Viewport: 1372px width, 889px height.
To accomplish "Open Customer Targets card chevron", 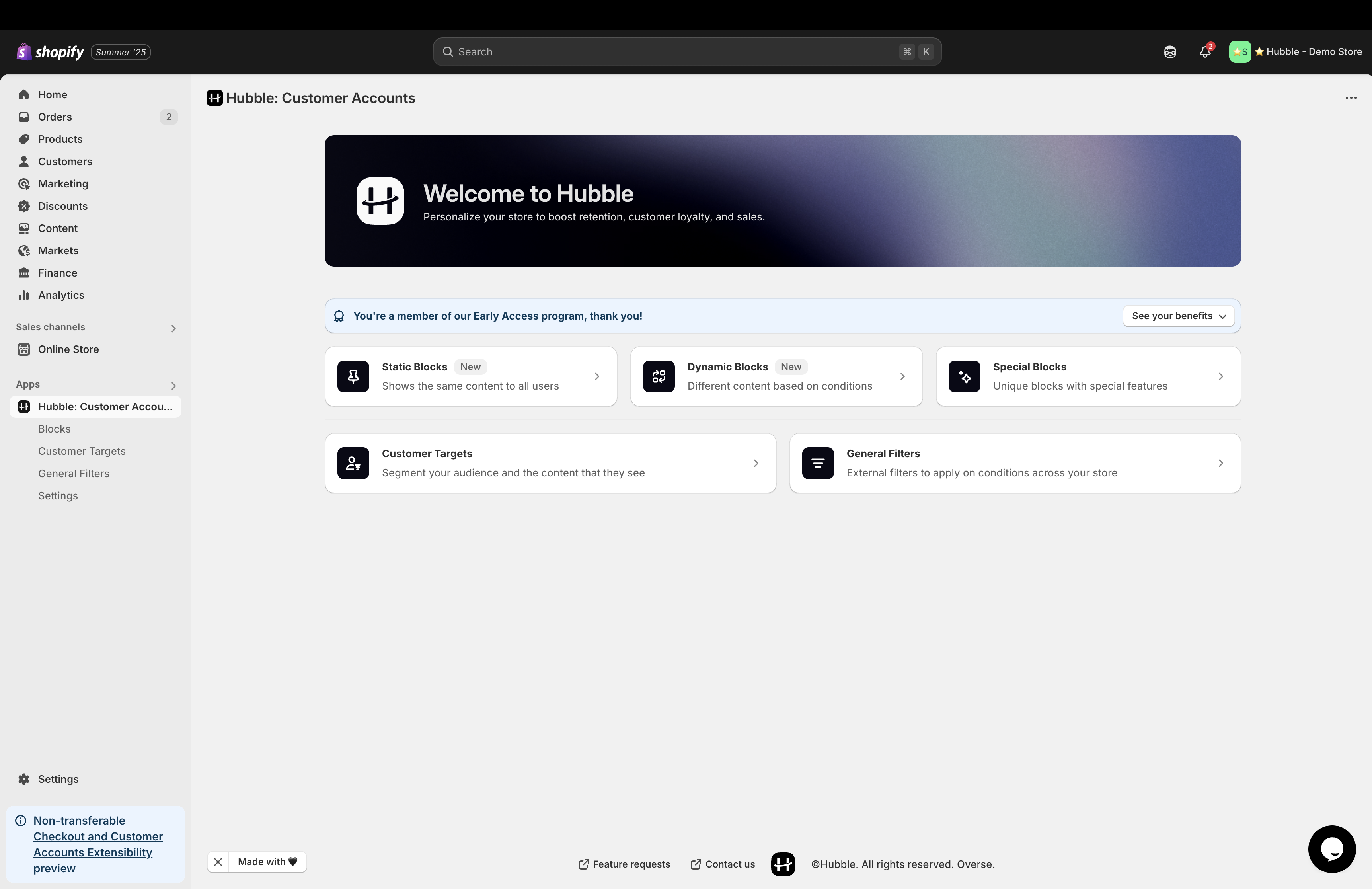I will (x=756, y=463).
